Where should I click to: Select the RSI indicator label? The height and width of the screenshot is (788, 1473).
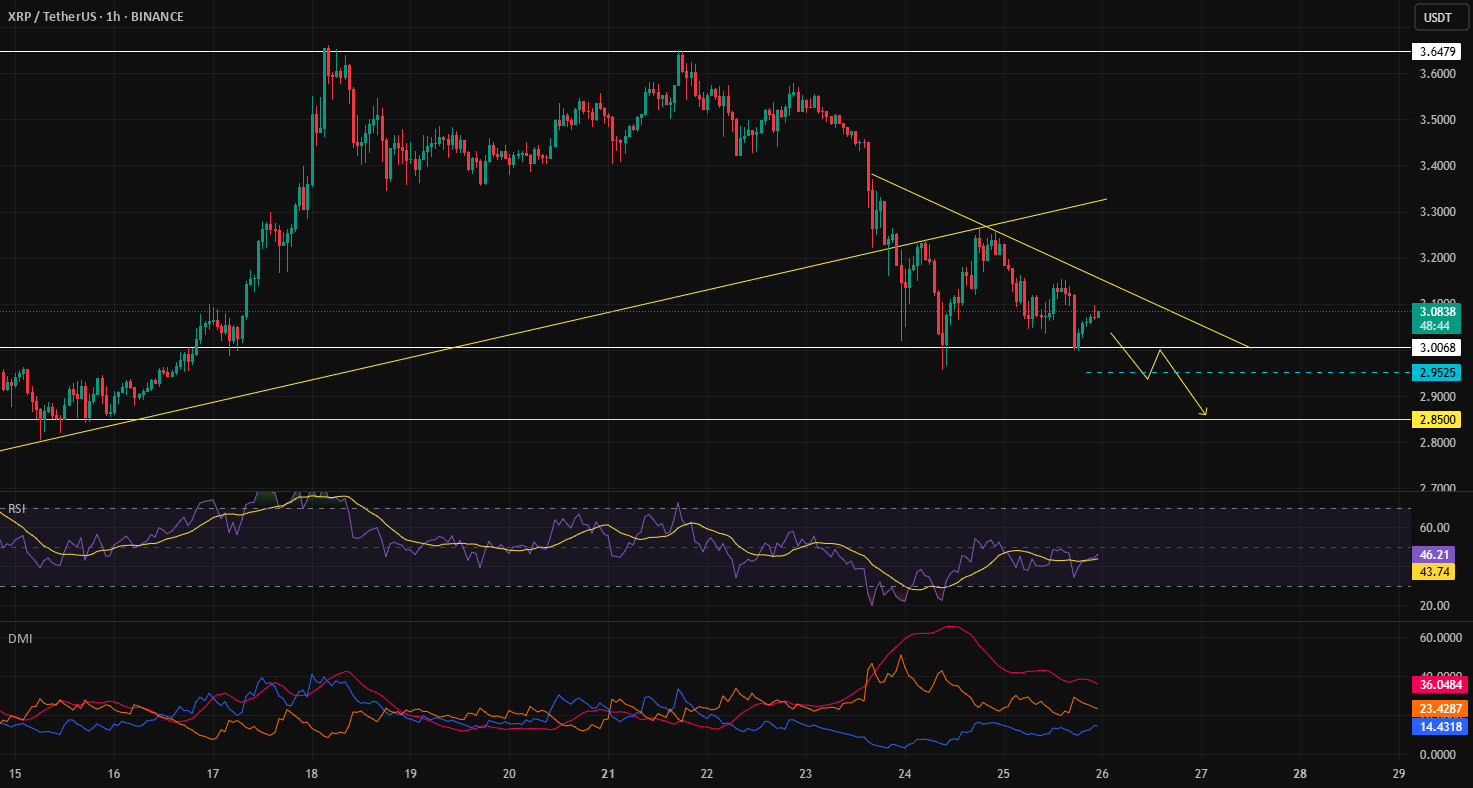(x=16, y=509)
